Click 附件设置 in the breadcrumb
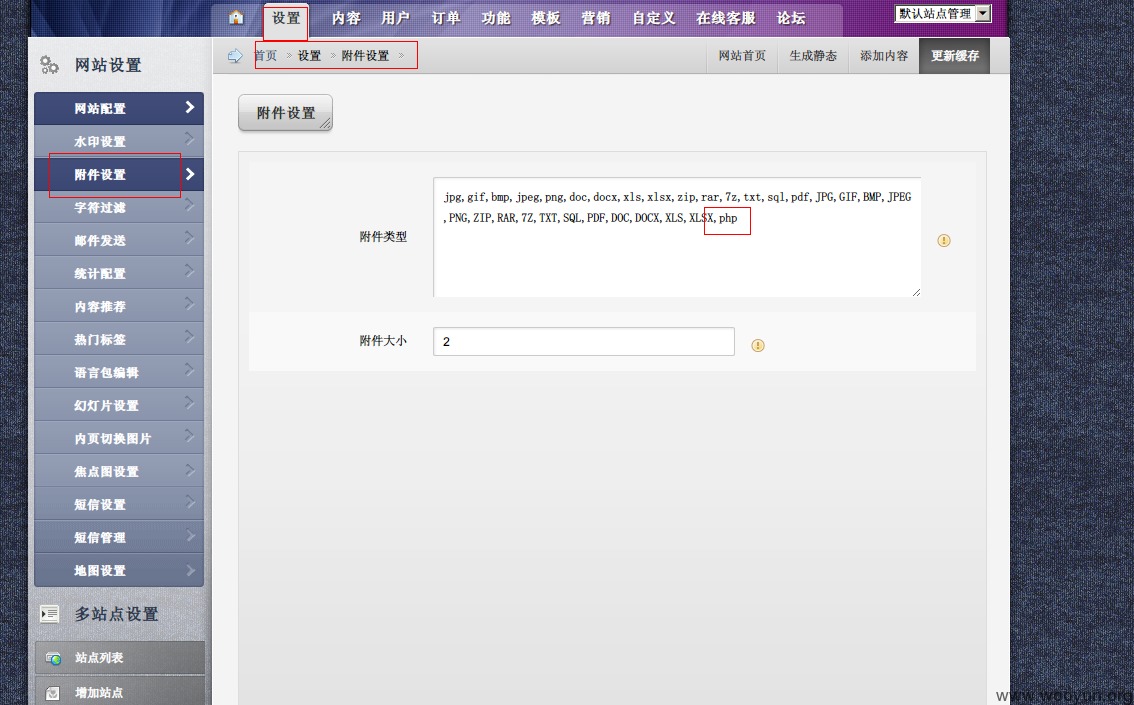Image resolution: width=1134 pixels, height=705 pixels. 365,56
